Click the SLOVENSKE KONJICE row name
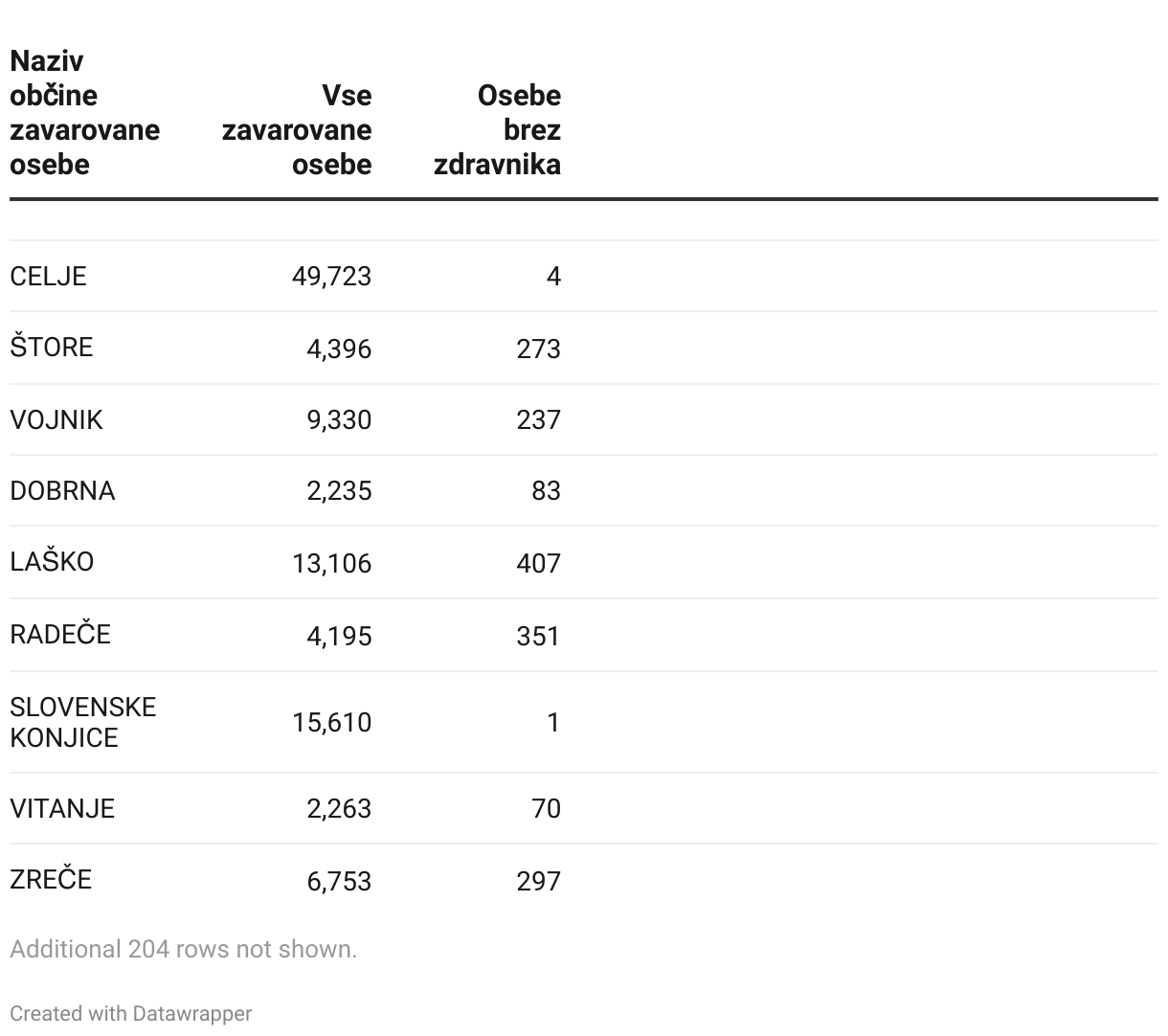The height and width of the screenshot is (1036, 1168). point(82,722)
